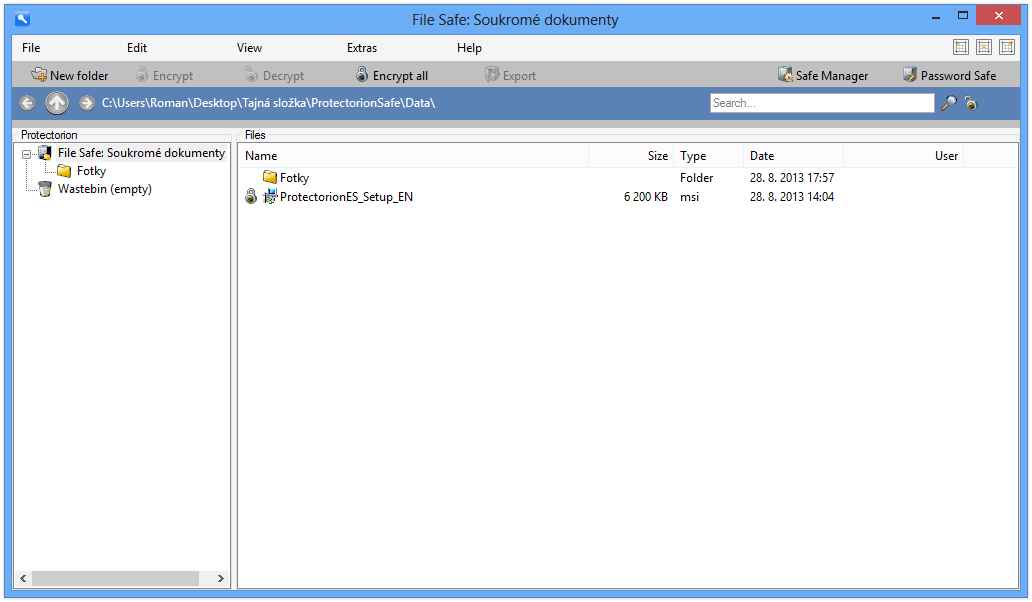1032x602 pixels.
Task: Sort files by Date column header
Action: [x=794, y=156]
